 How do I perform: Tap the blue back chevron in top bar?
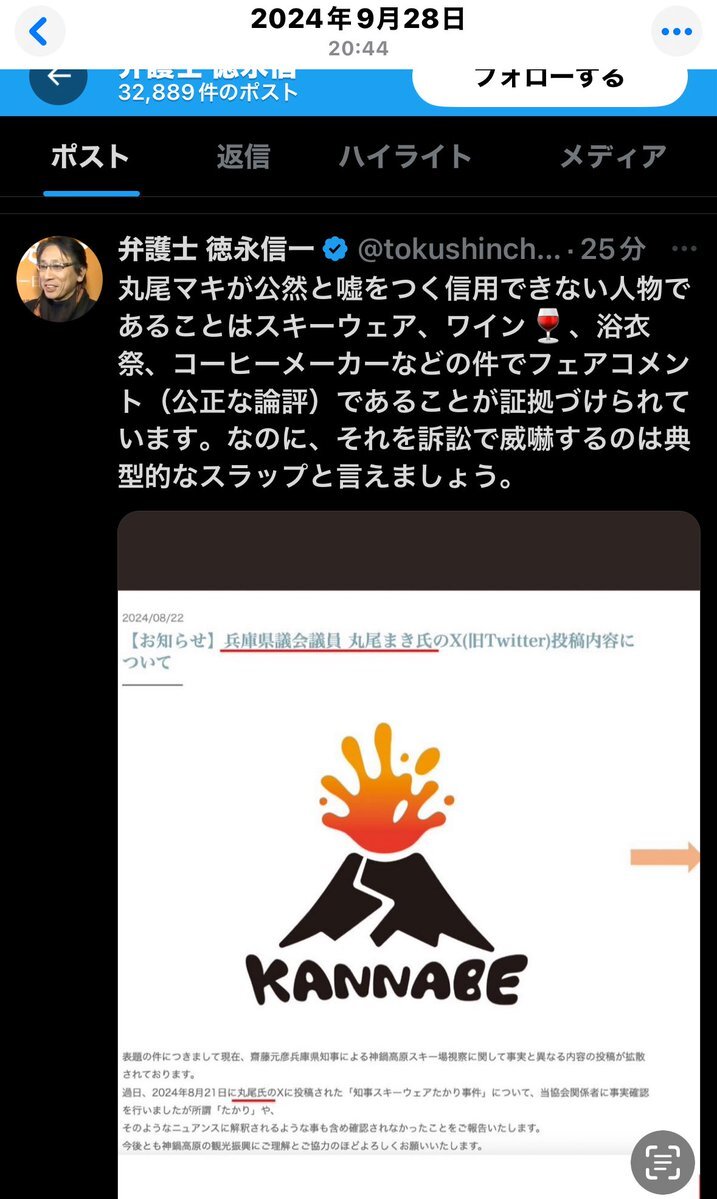click(x=38, y=31)
